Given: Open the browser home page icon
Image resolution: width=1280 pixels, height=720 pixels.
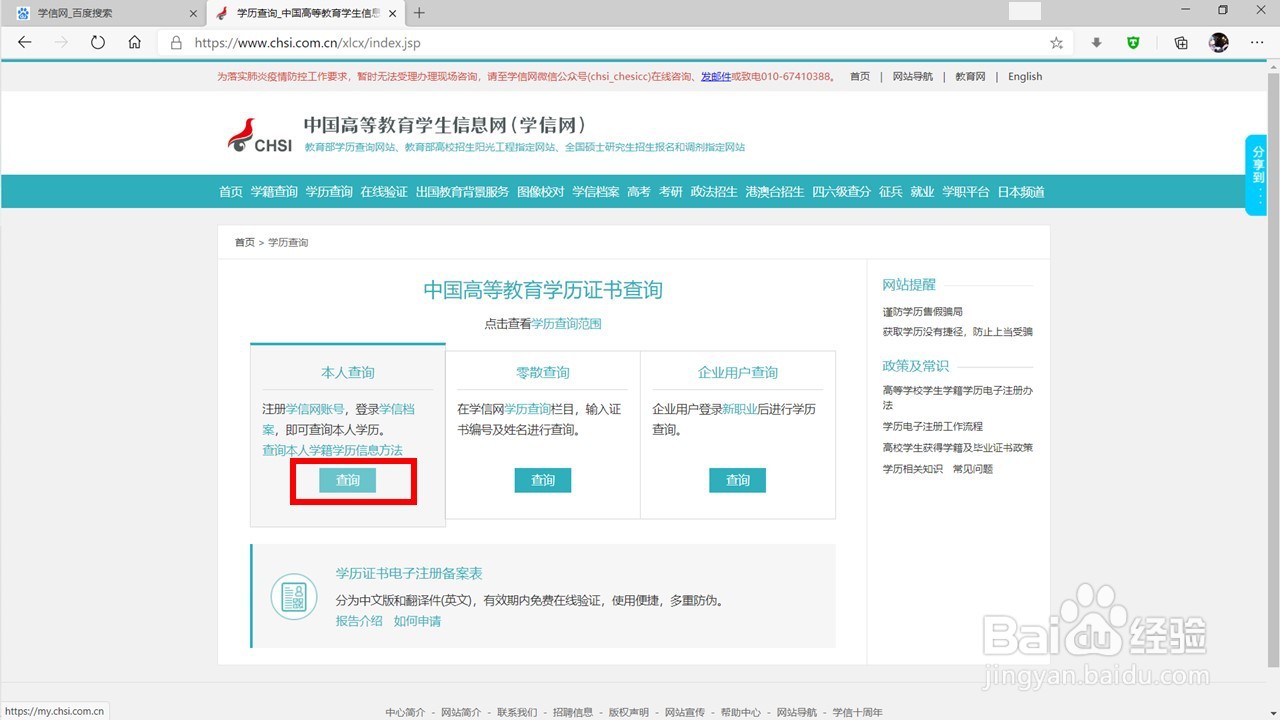Looking at the screenshot, I should (x=134, y=42).
